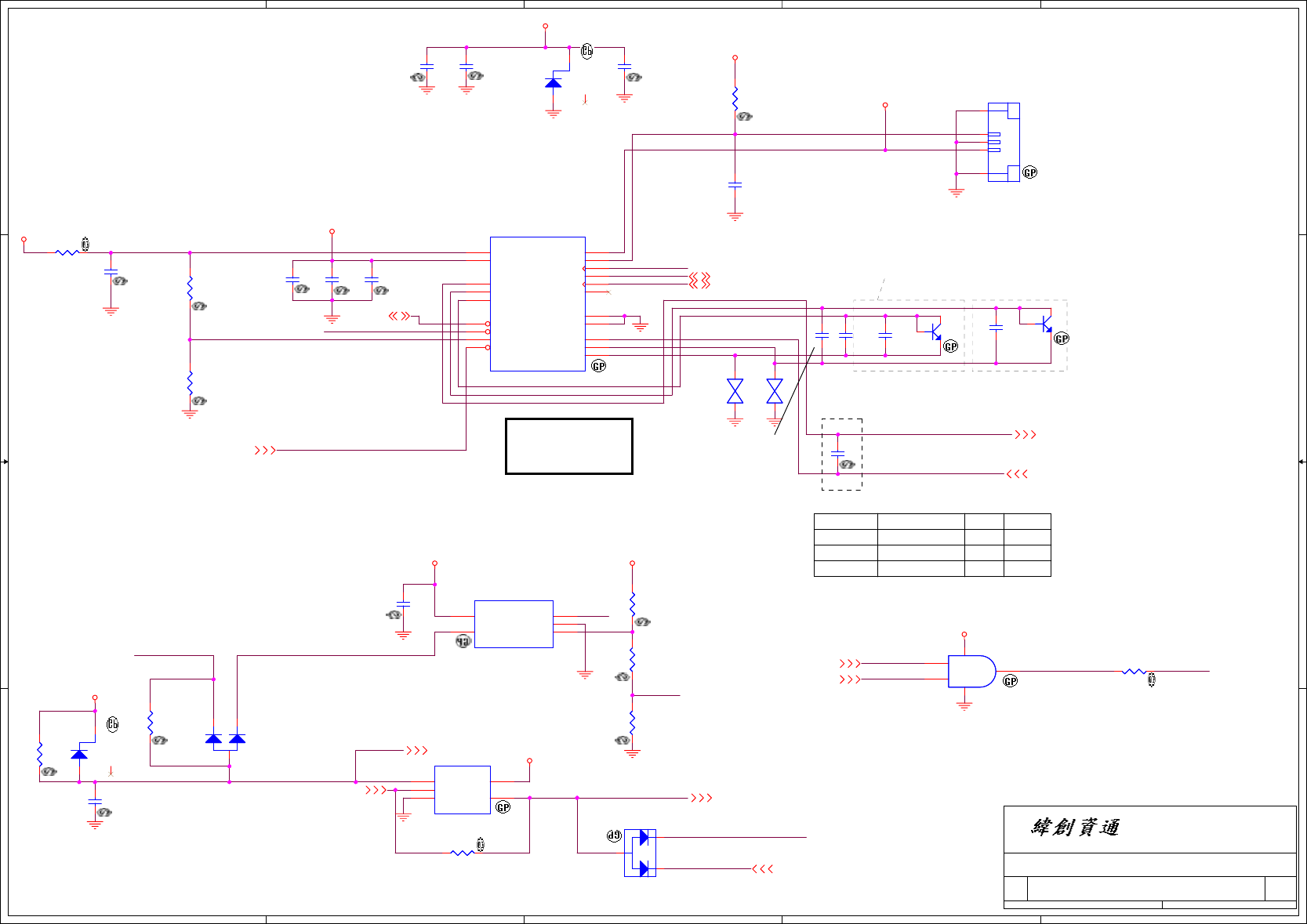Select the Wistron Chinese logo in title block
This screenshot has height=924, width=1307.
(1075, 827)
